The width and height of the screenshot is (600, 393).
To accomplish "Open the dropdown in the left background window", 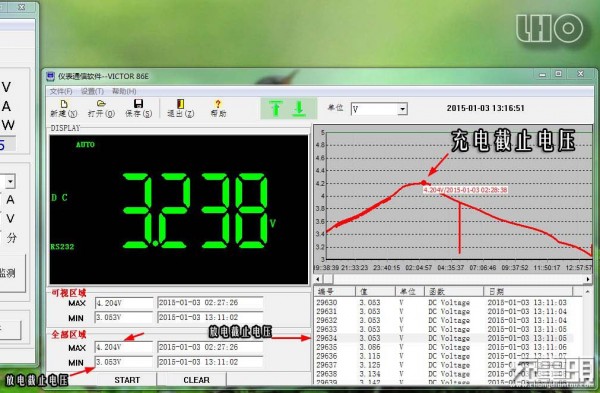I will tap(10, 181).
